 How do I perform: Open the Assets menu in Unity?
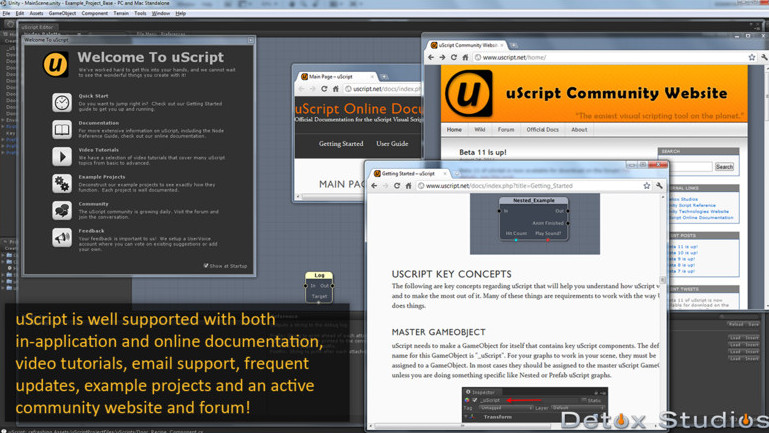pos(36,13)
